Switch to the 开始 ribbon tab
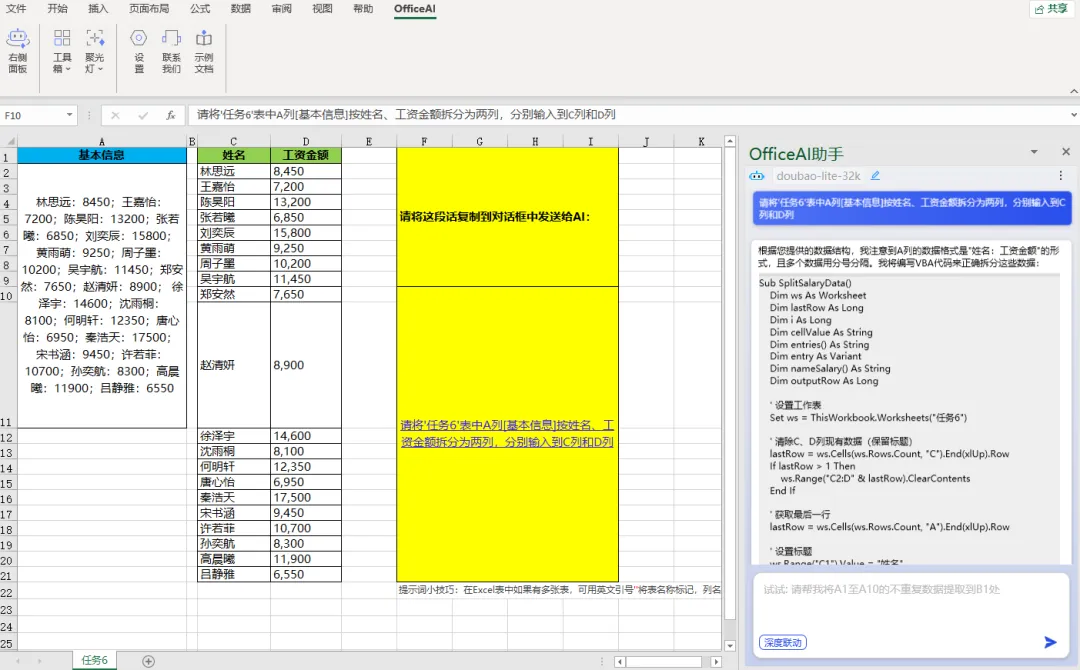This screenshot has width=1080, height=670. pos(57,8)
